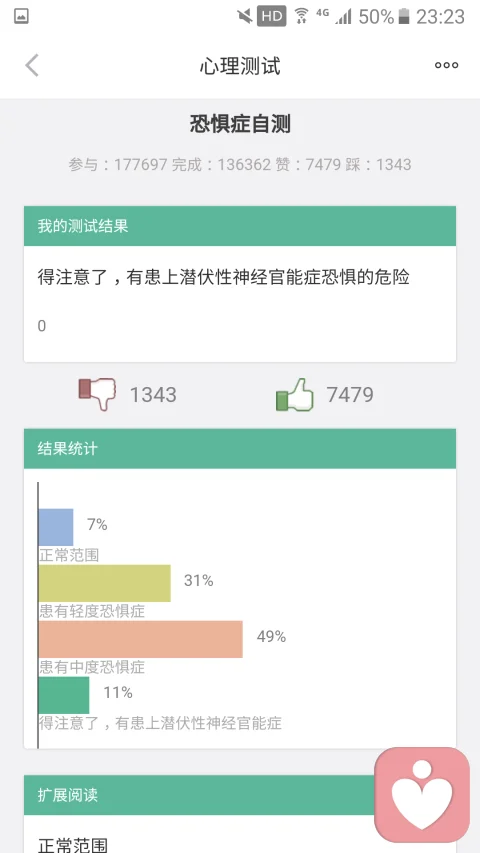
Task: Tap the battery status icon
Action: 404,16
